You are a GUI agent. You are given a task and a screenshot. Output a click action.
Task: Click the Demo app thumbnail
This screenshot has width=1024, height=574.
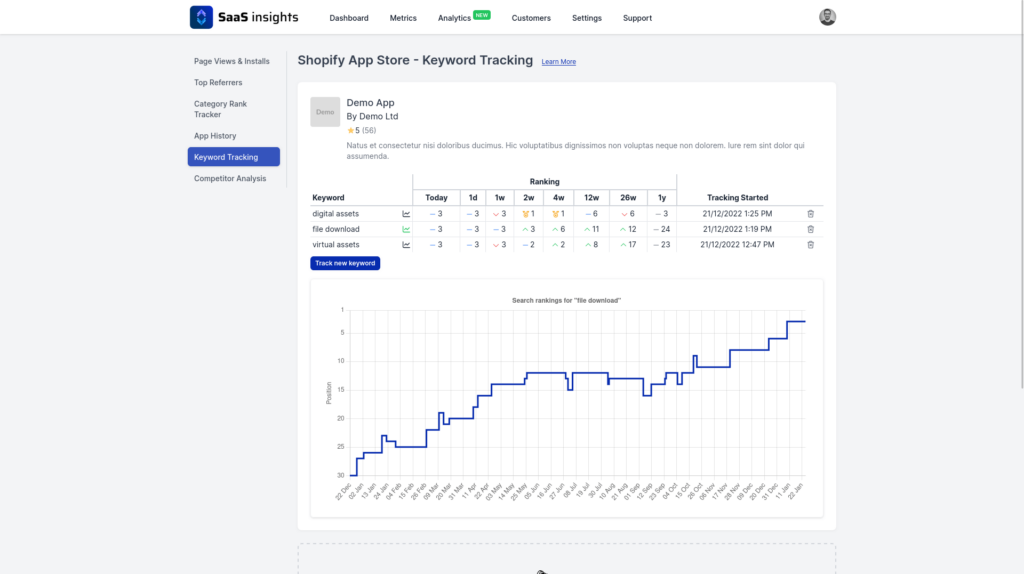click(x=325, y=112)
